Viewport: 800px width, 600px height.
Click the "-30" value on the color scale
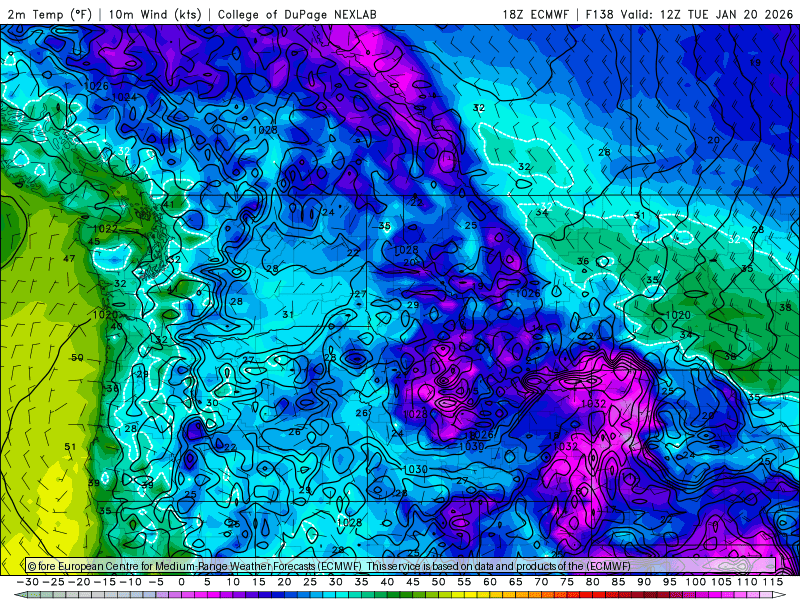(x=28, y=582)
